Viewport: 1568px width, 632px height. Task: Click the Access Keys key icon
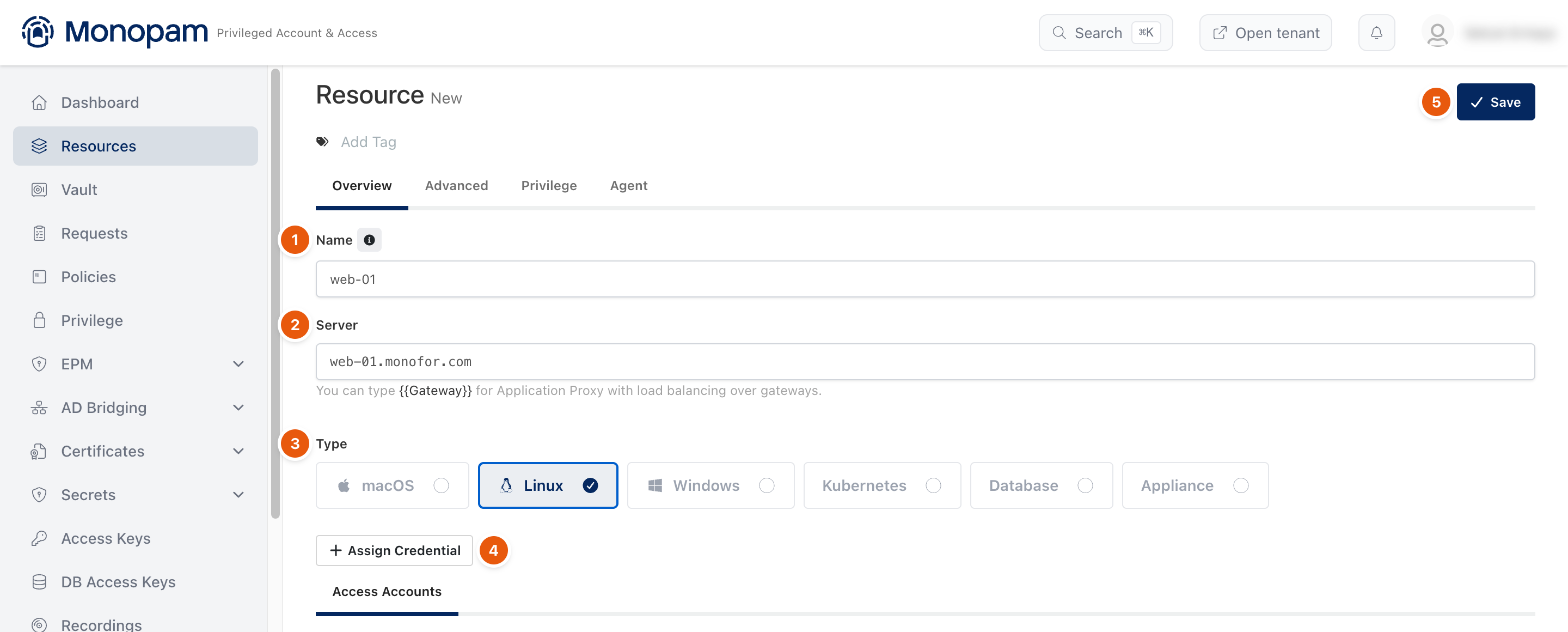(39, 539)
